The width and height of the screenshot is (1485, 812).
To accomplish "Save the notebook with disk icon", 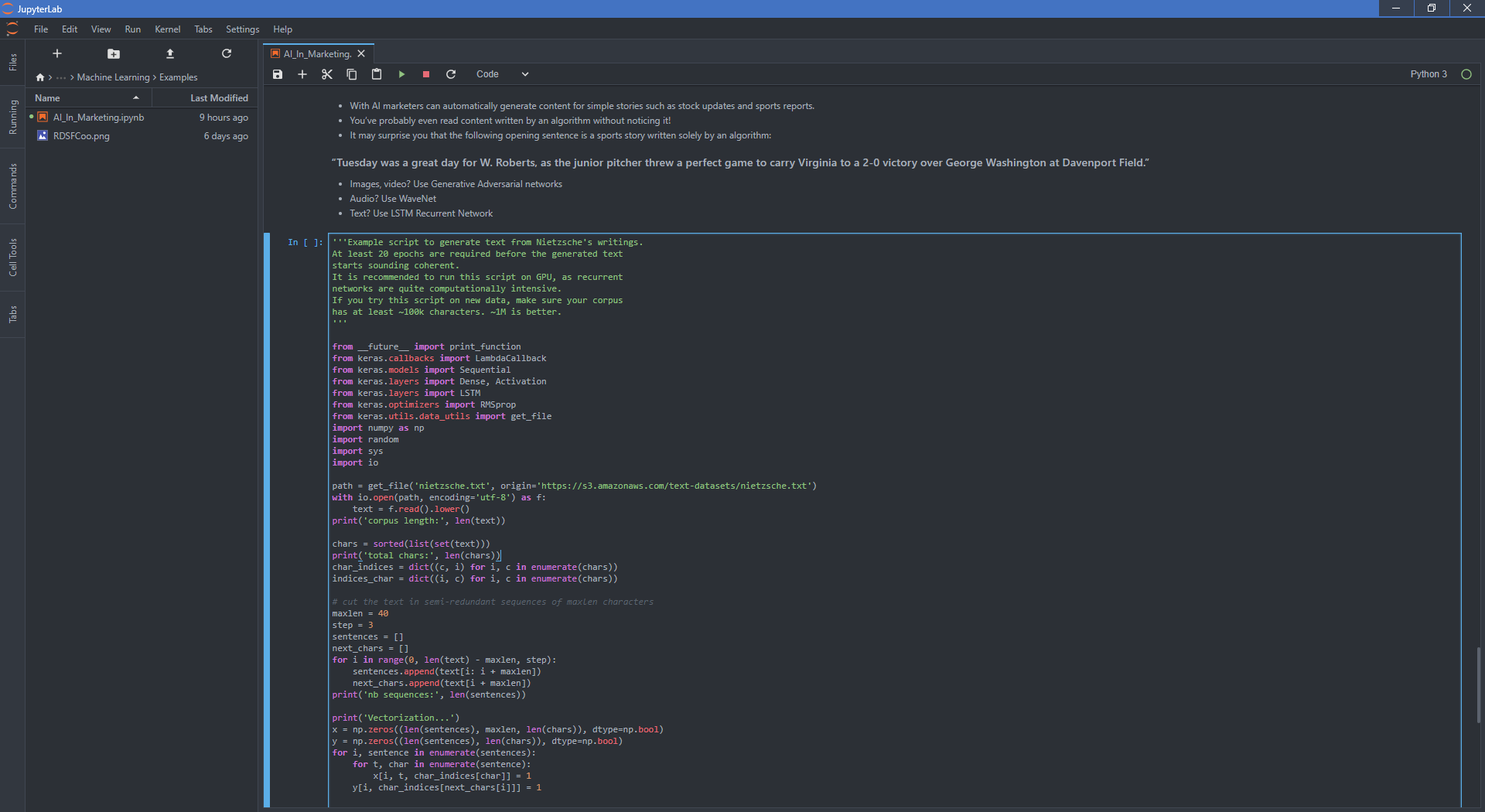I will (278, 74).
